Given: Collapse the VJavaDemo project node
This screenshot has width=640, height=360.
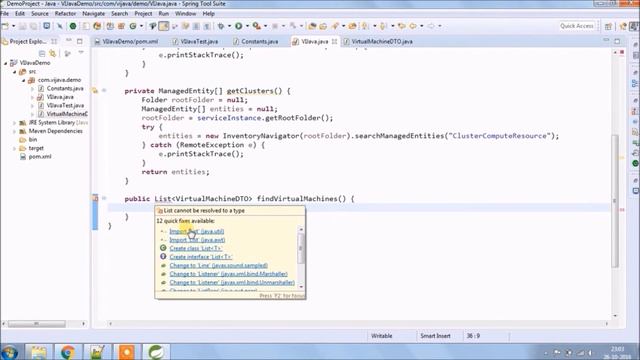Looking at the screenshot, I should [6, 63].
